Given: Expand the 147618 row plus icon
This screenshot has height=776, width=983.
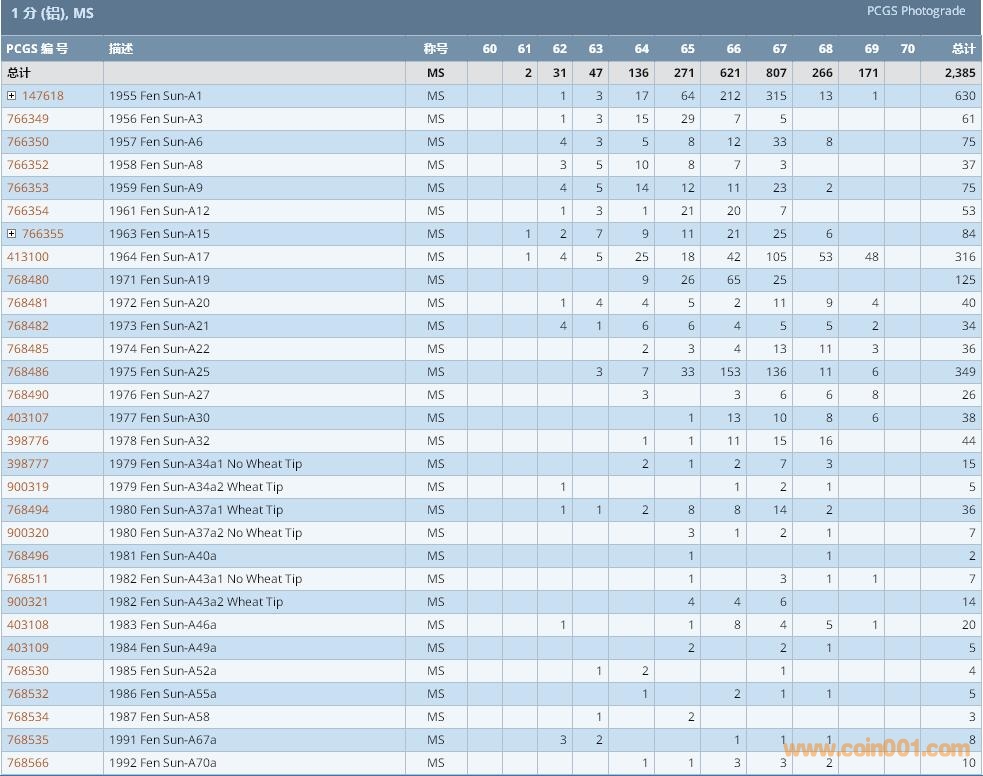Looking at the screenshot, I should [x=12, y=96].
